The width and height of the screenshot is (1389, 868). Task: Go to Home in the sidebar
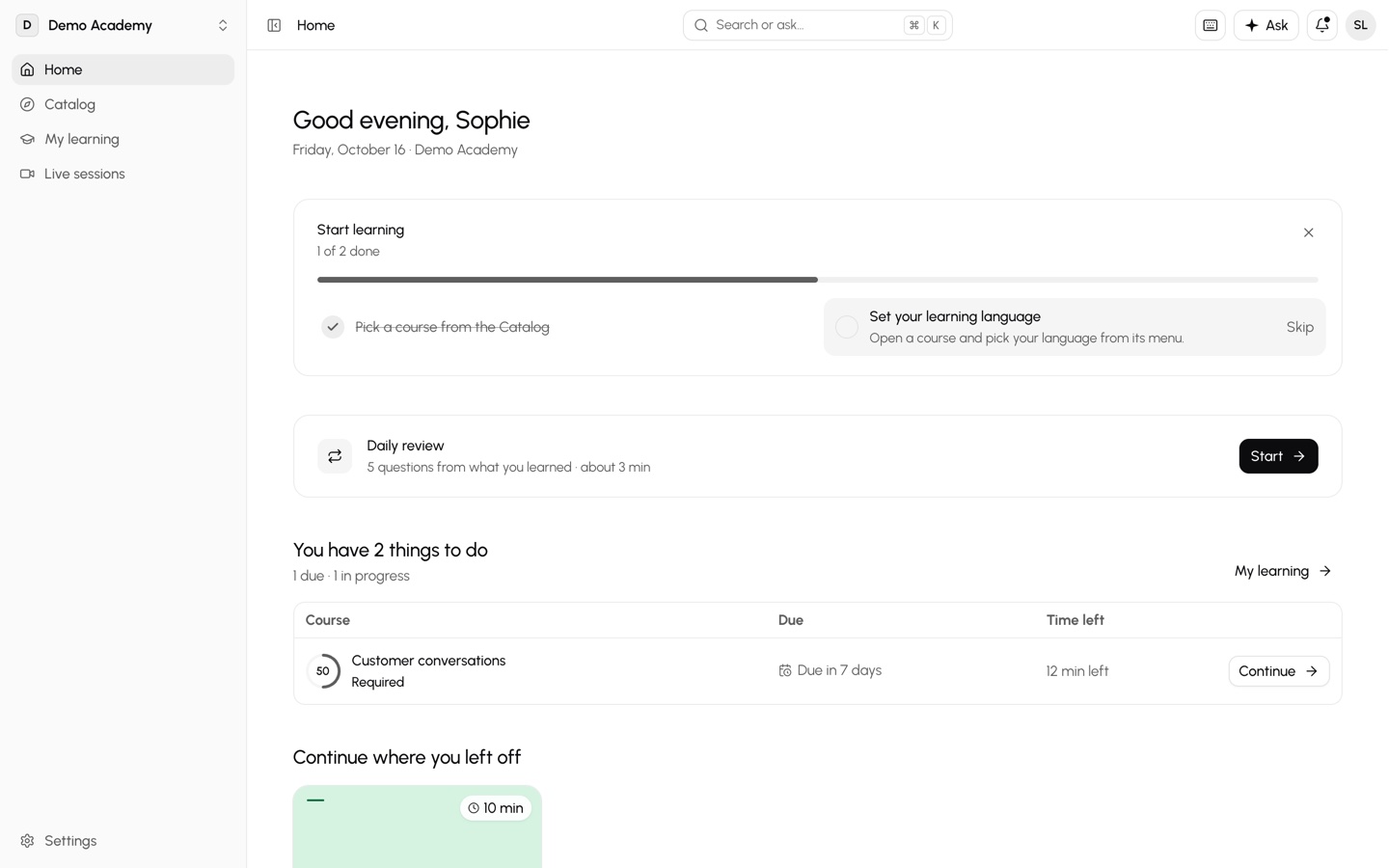coord(123,69)
